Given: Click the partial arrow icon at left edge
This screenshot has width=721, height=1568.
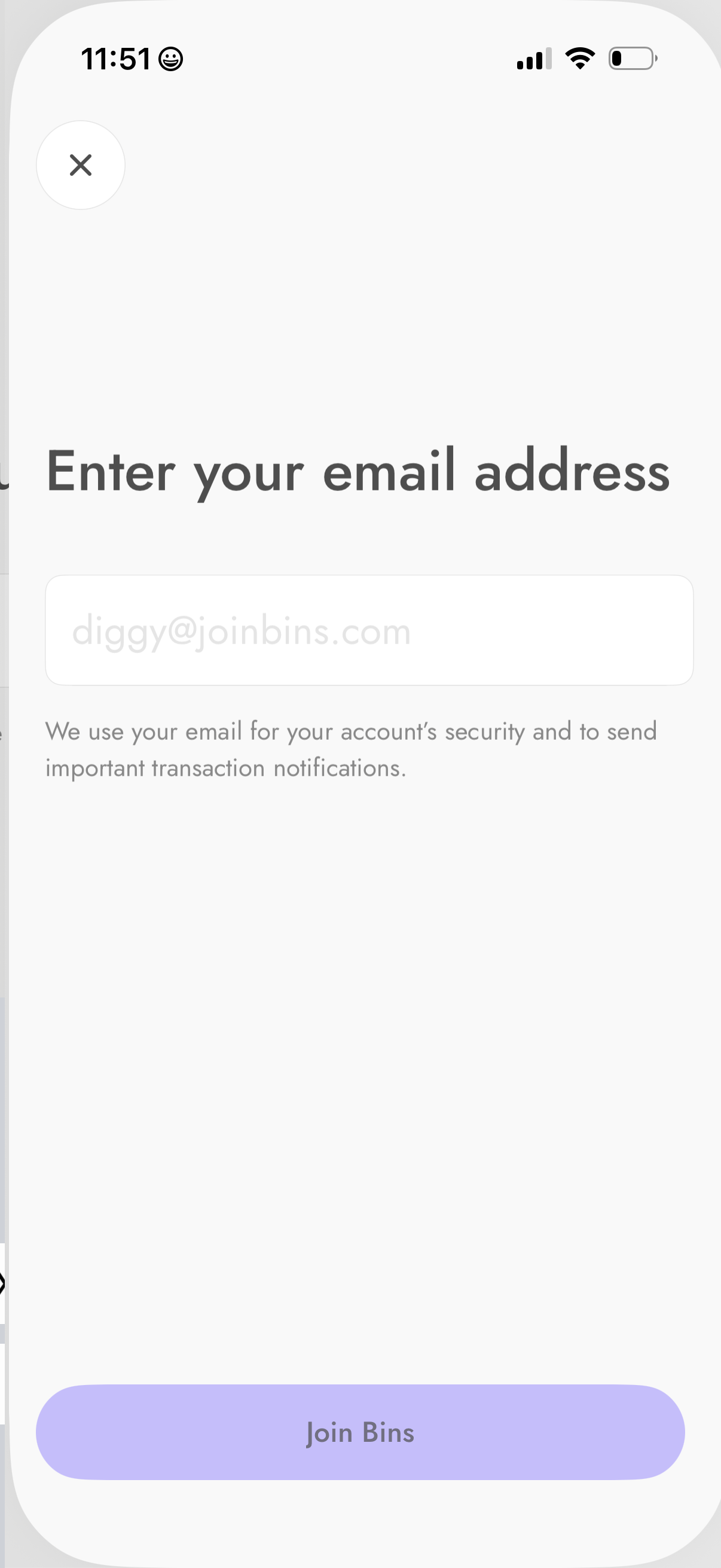Looking at the screenshot, I should pos(2,1284).
